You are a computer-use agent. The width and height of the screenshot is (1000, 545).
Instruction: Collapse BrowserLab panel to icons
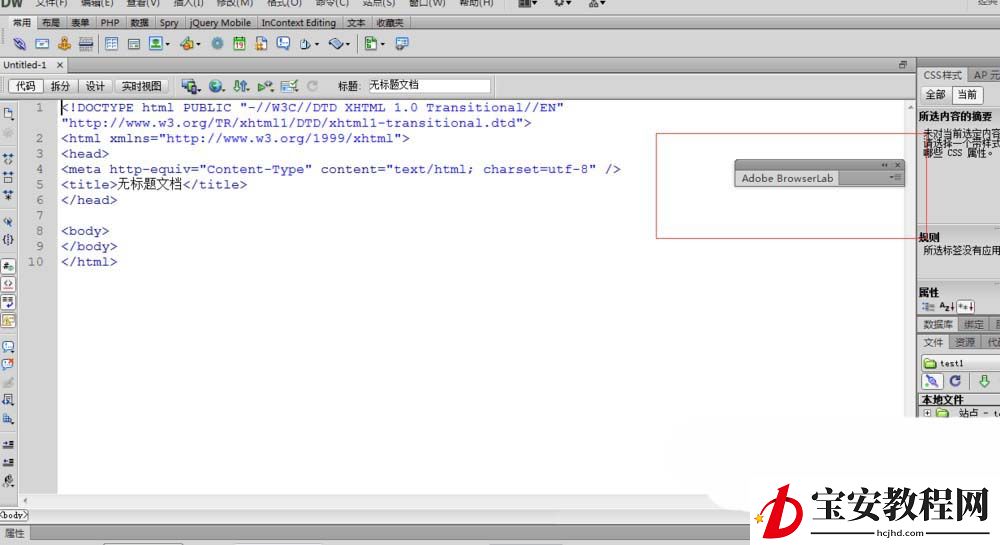885,165
